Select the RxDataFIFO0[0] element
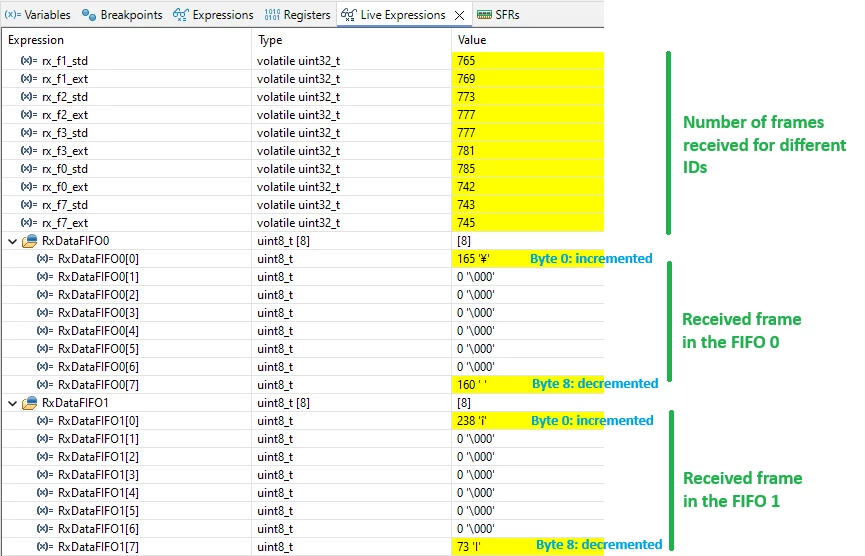865x556 pixels. point(98,259)
